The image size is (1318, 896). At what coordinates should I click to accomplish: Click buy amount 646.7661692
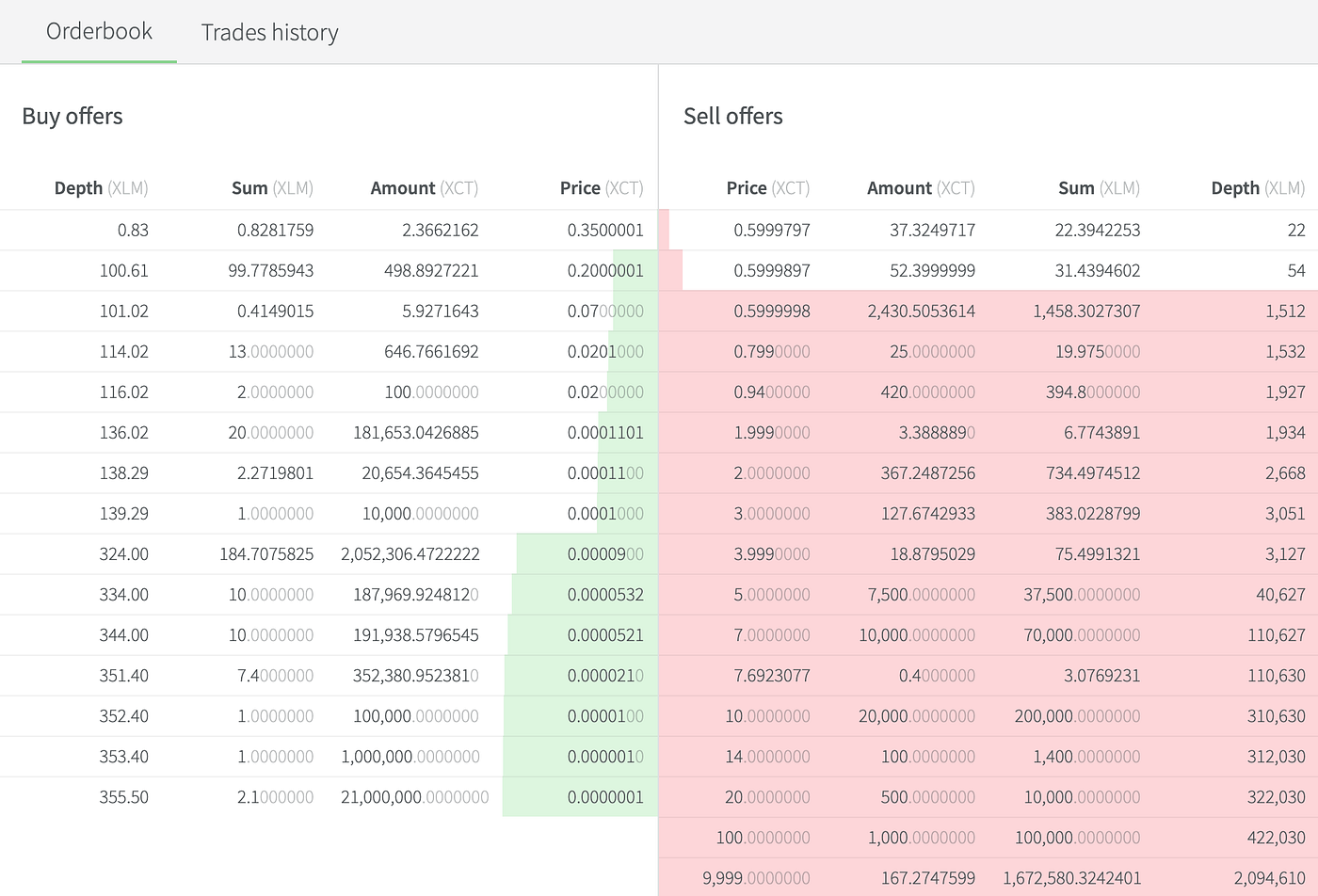(431, 351)
